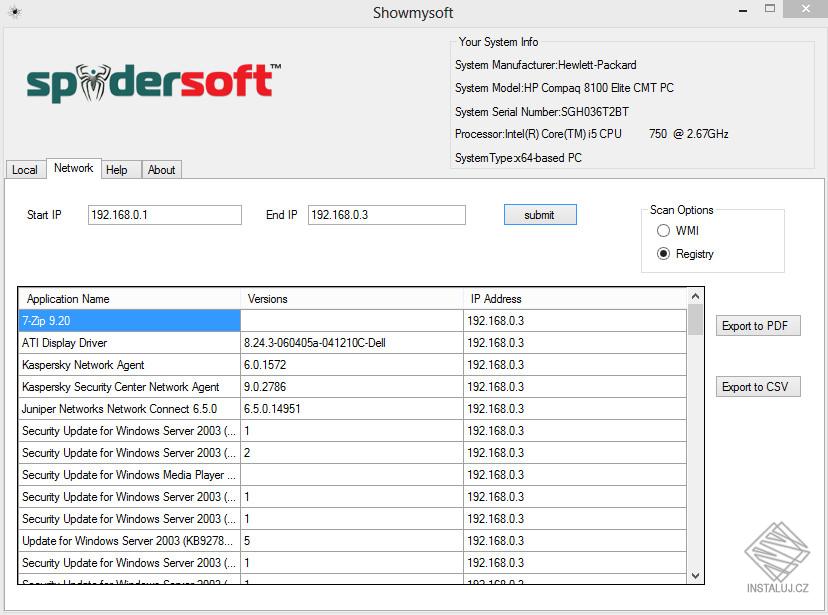The height and width of the screenshot is (615, 828).
Task: Select the Kaspersky Network Agent row
Action: click(x=352, y=365)
